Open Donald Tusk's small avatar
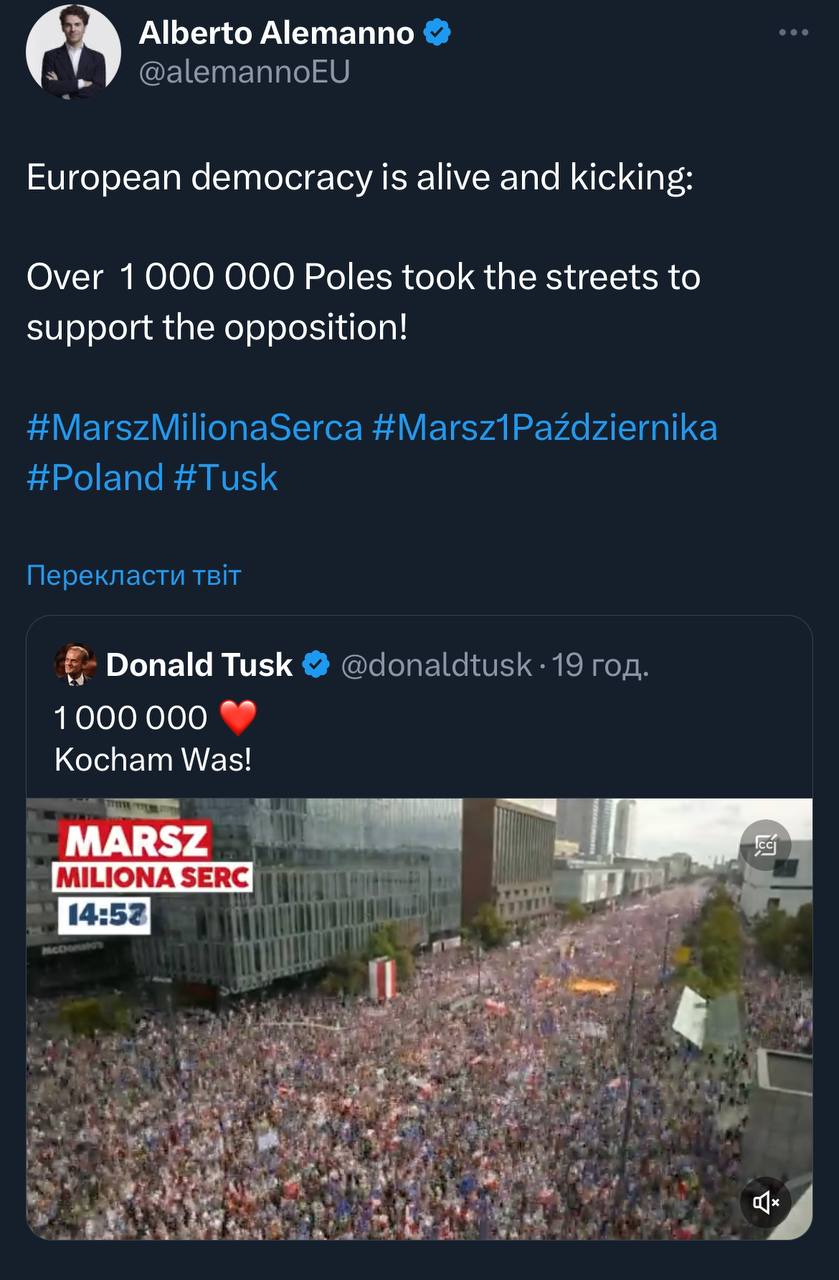This screenshot has width=839, height=1280. tap(75, 664)
